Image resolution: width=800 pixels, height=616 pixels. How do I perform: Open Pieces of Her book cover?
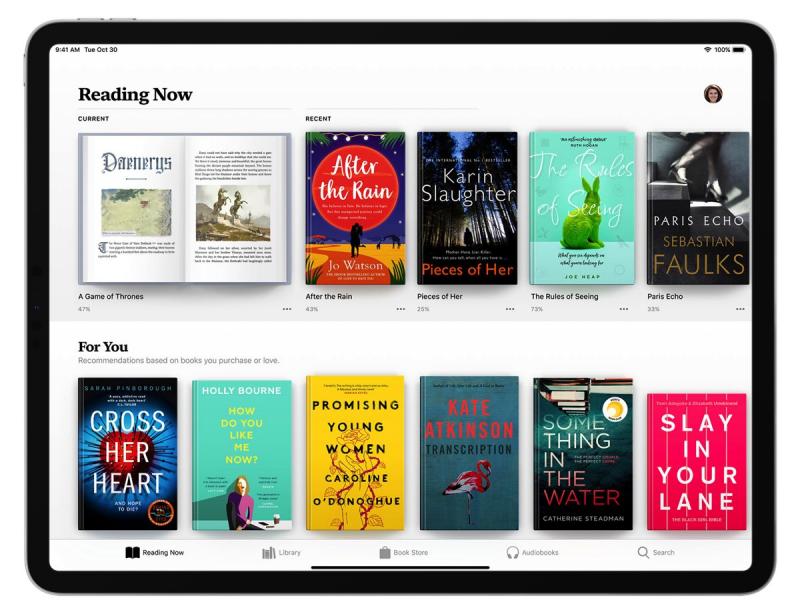(x=467, y=208)
